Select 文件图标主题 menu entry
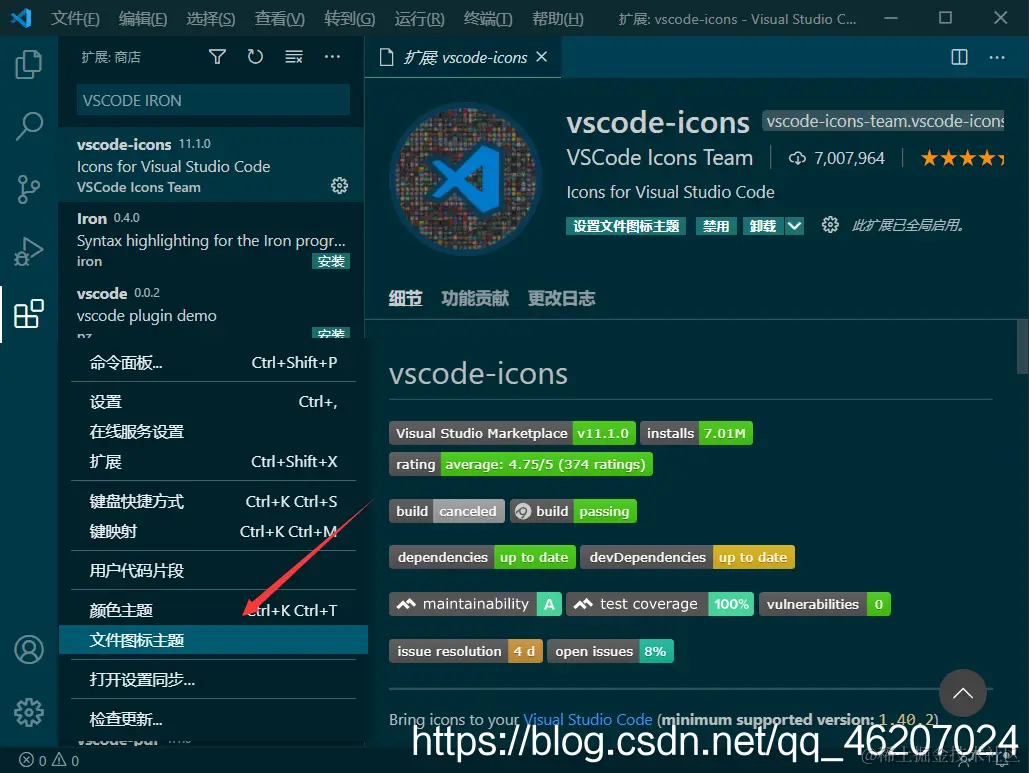1029x773 pixels. [213, 640]
